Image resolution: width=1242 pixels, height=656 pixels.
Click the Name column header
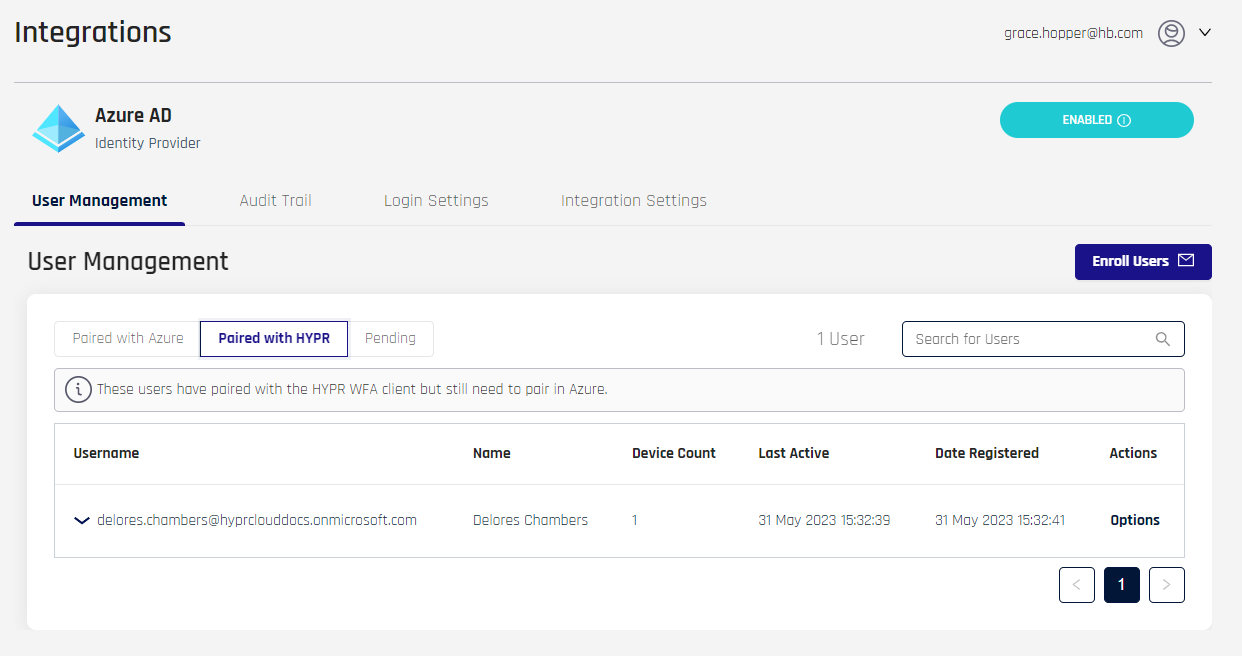coord(492,453)
